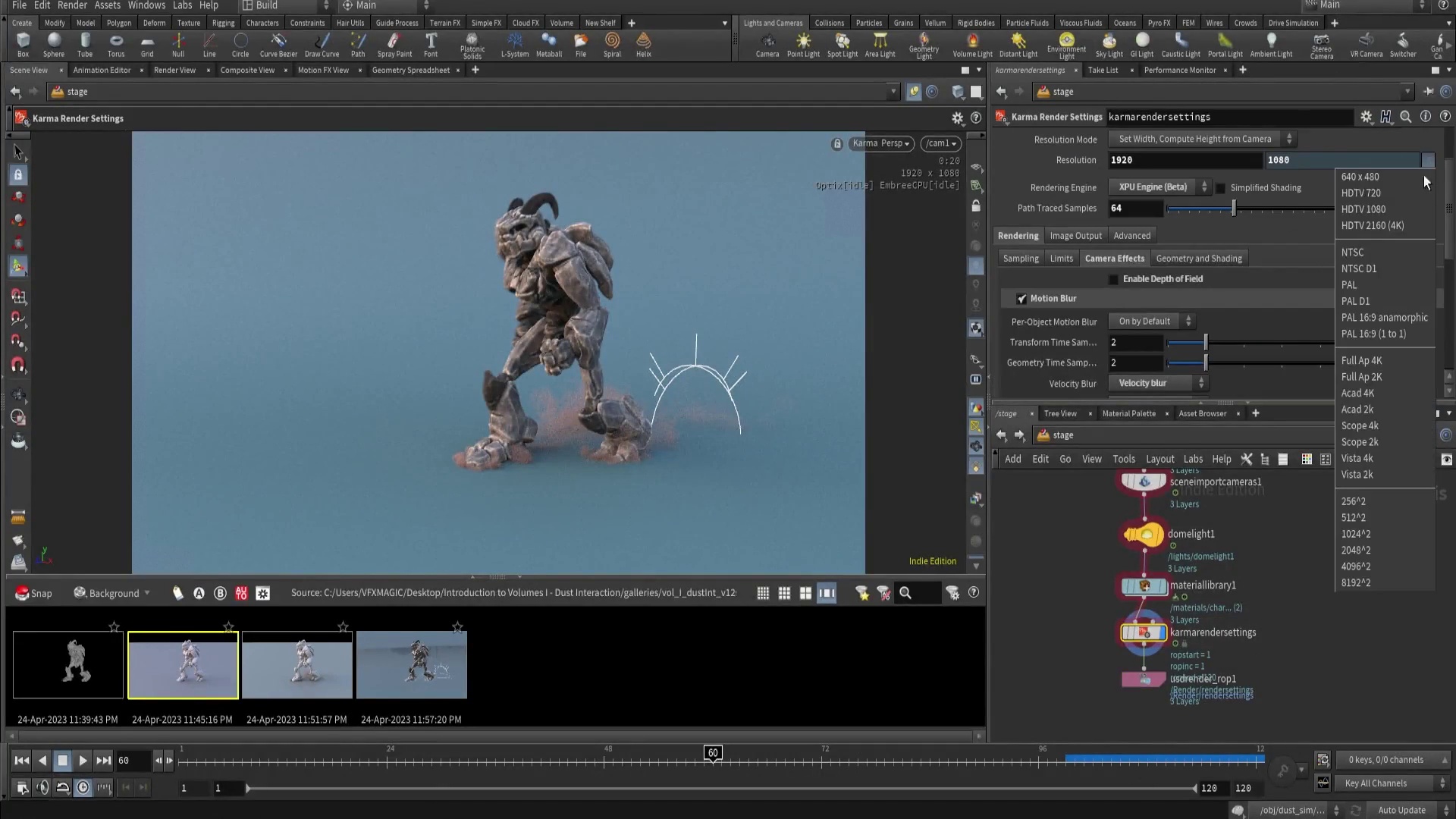1456x819 pixels.
Task: Add a Sky Light from the shelf
Action: coord(1109,45)
